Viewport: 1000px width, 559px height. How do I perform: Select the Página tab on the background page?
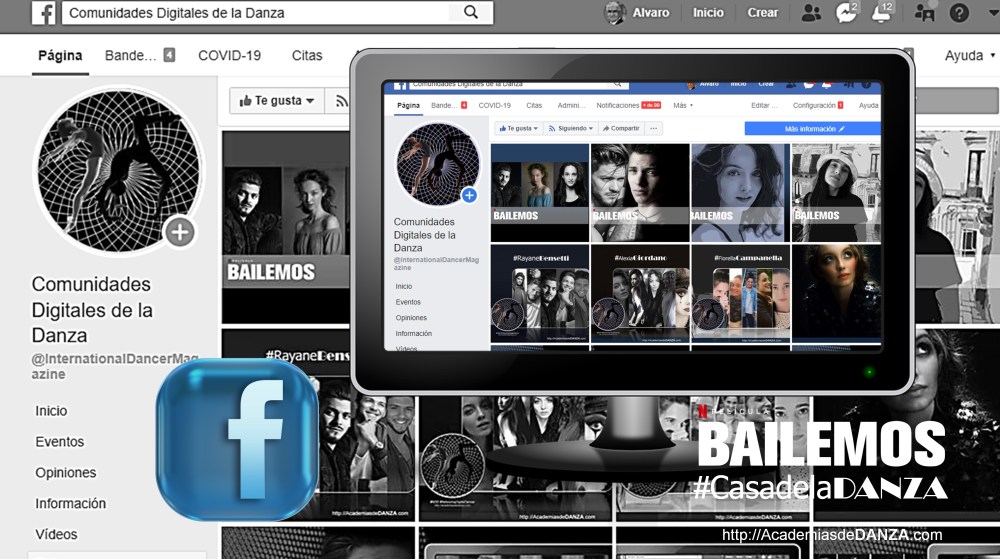click(x=60, y=55)
